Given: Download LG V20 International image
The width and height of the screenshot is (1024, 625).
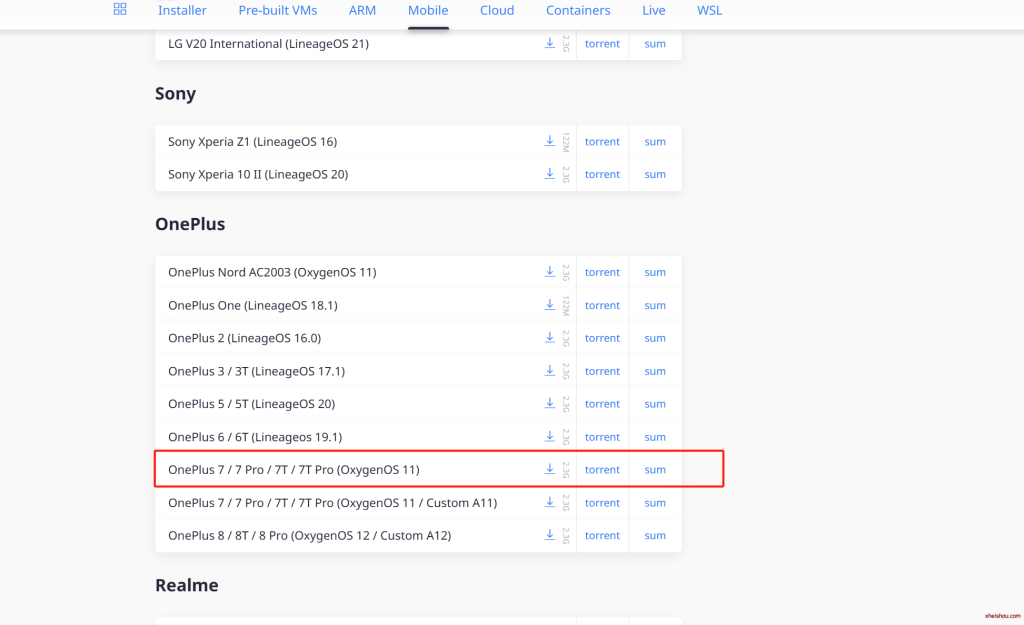Looking at the screenshot, I should tap(550, 43).
